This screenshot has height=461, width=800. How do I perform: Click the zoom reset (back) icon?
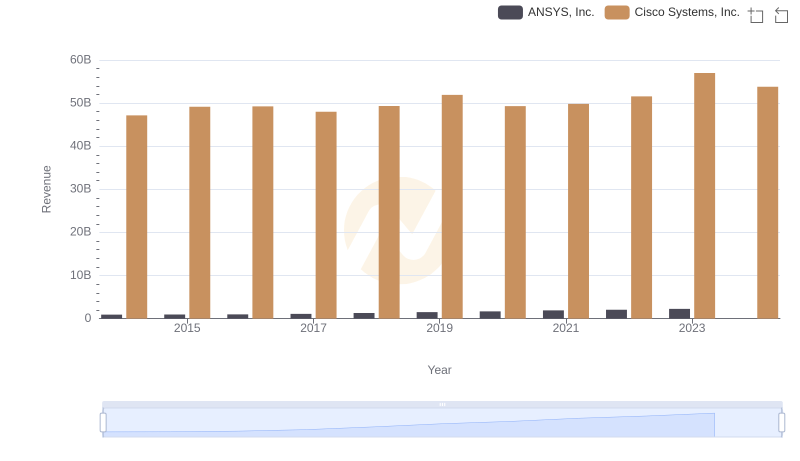(x=781, y=15)
